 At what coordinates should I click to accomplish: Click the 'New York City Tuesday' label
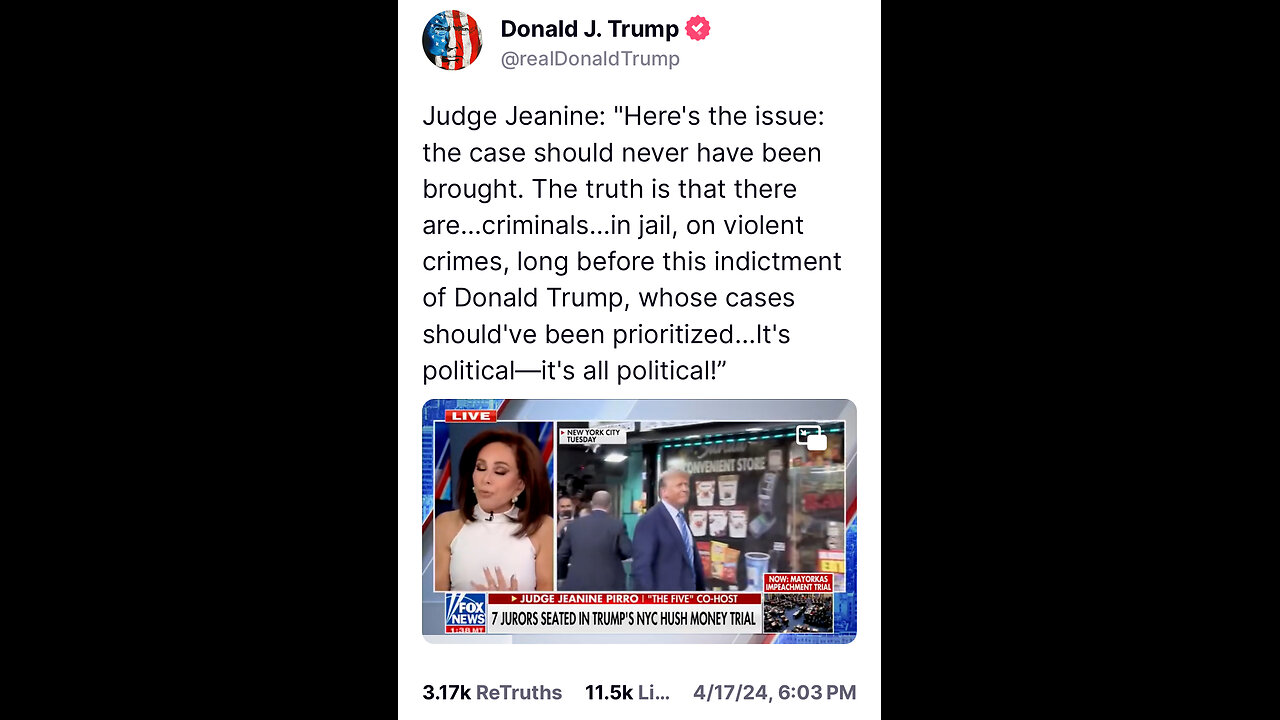(x=592, y=436)
